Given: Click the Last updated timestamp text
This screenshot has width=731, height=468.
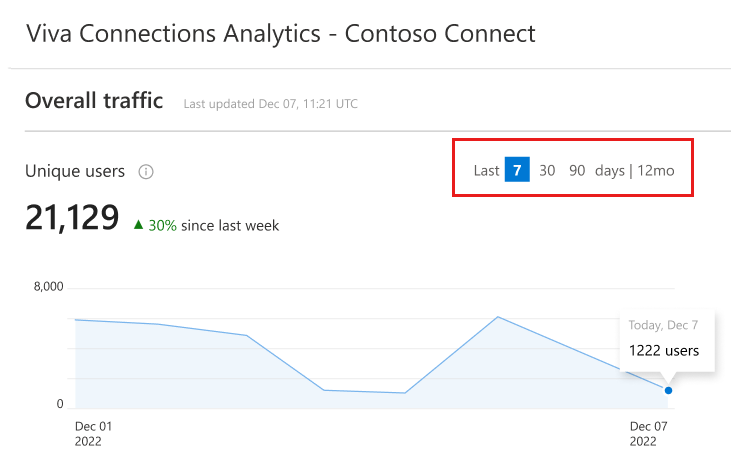Looking at the screenshot, I should pyautogui.click(x=270, y=103).
